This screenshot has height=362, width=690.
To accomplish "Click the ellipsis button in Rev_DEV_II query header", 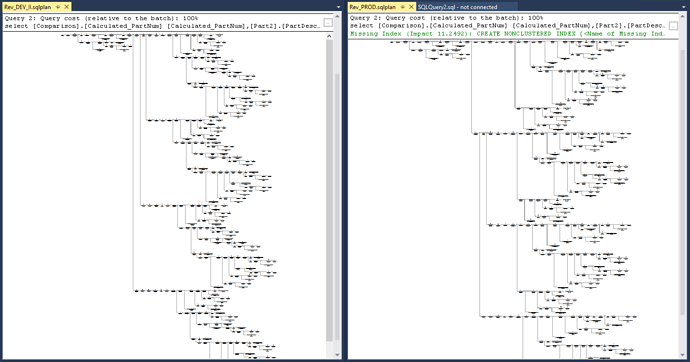I will click(328, 22).
